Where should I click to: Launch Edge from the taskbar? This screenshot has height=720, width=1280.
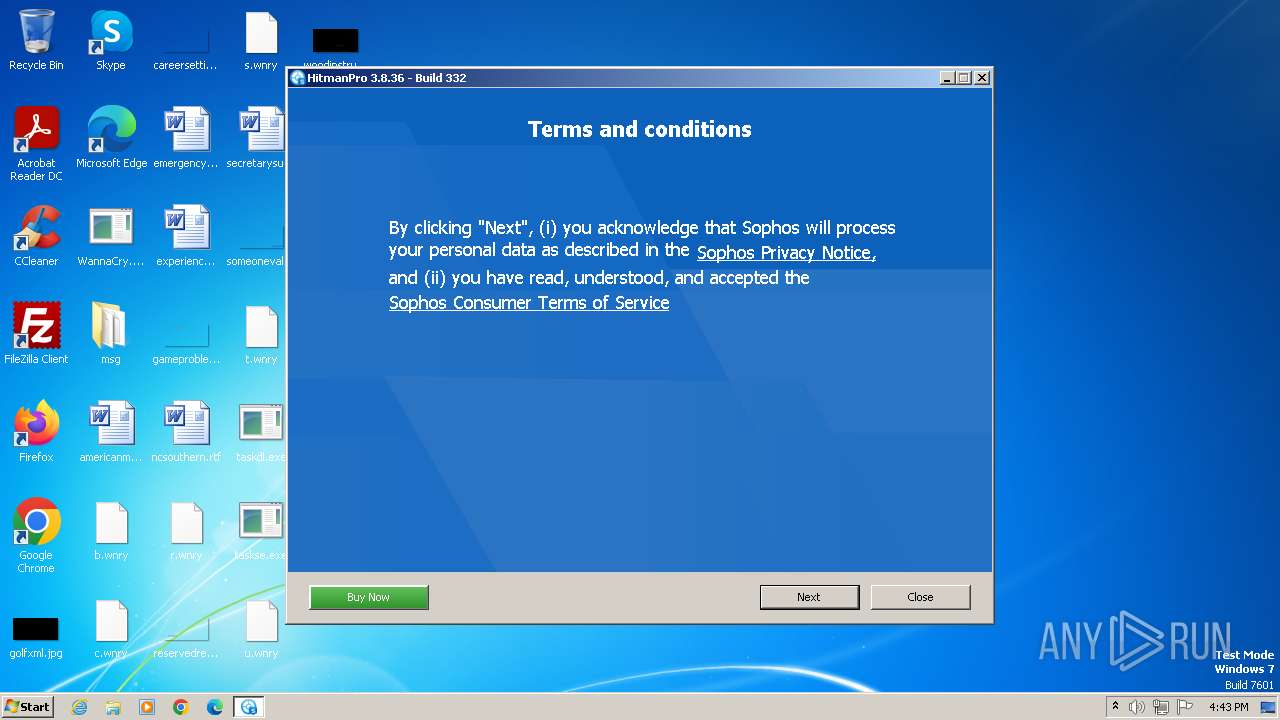click(x=215, y=707)
